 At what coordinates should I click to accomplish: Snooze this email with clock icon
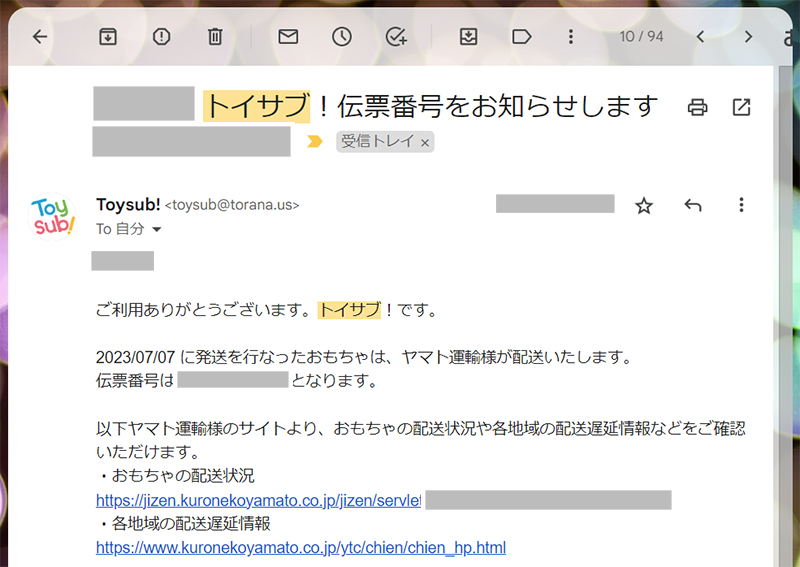click(342, 37)
